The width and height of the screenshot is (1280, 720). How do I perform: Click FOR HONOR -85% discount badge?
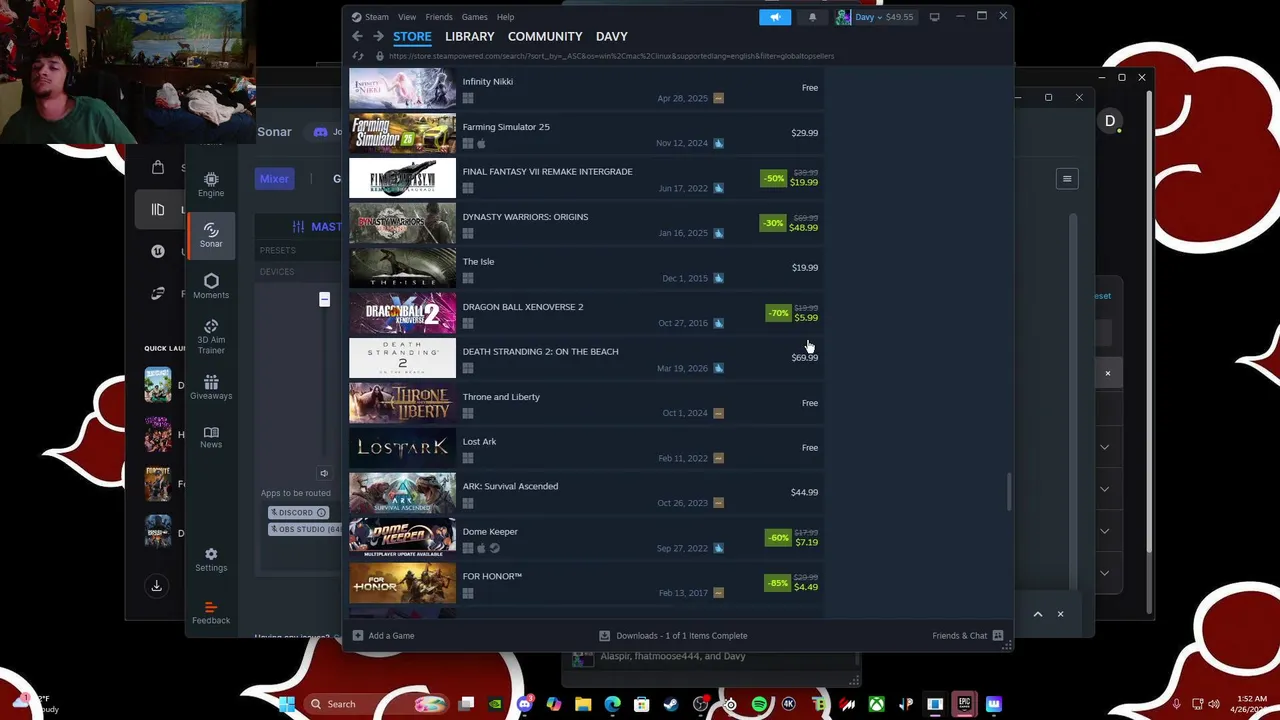(777, 582)
